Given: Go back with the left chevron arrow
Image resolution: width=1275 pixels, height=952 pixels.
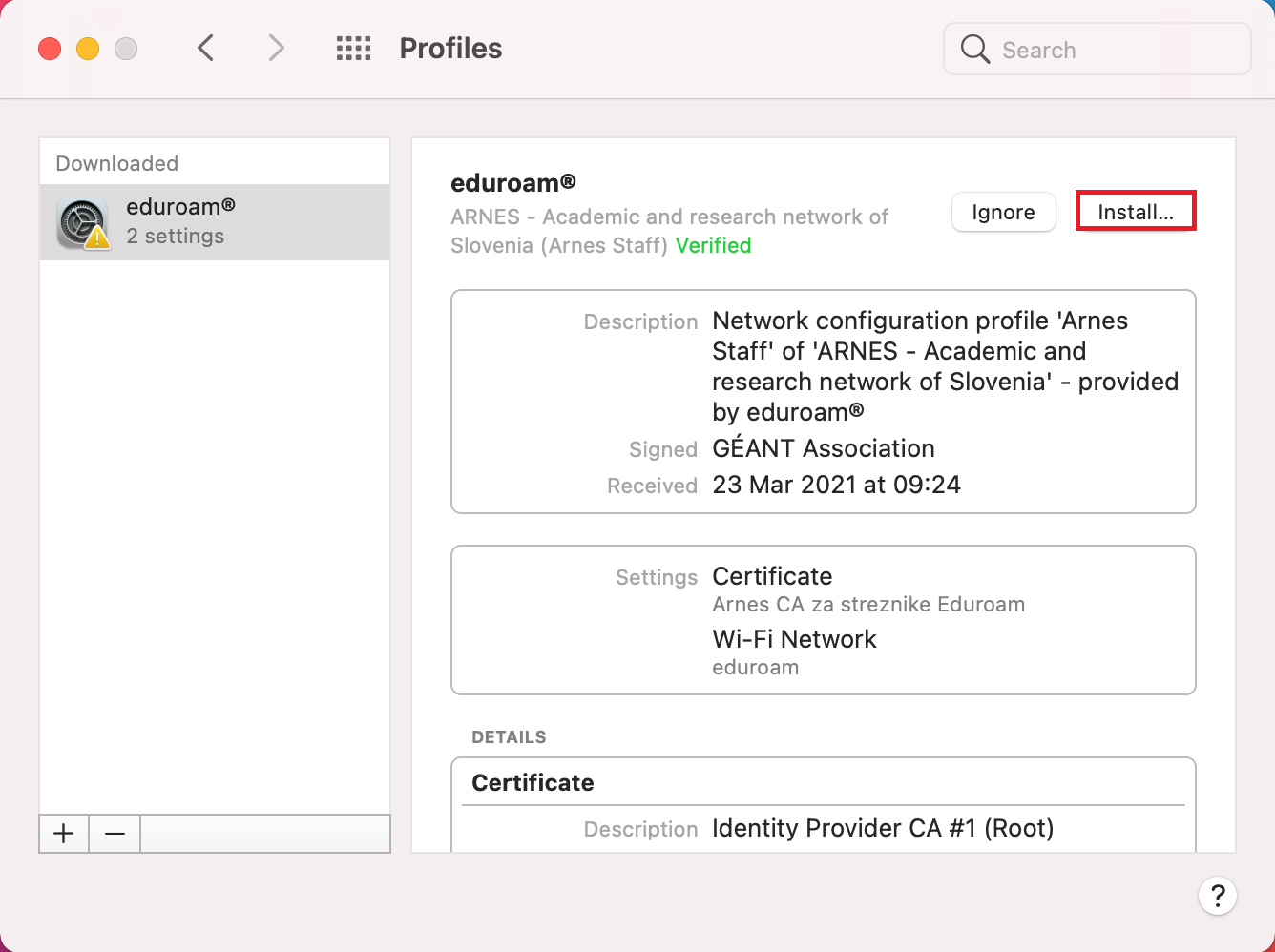Looking at the screenshot, I should tap(205, 48).
